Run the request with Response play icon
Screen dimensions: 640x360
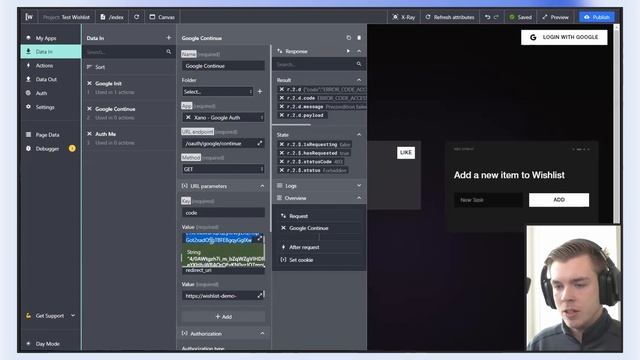coord(348,51)
